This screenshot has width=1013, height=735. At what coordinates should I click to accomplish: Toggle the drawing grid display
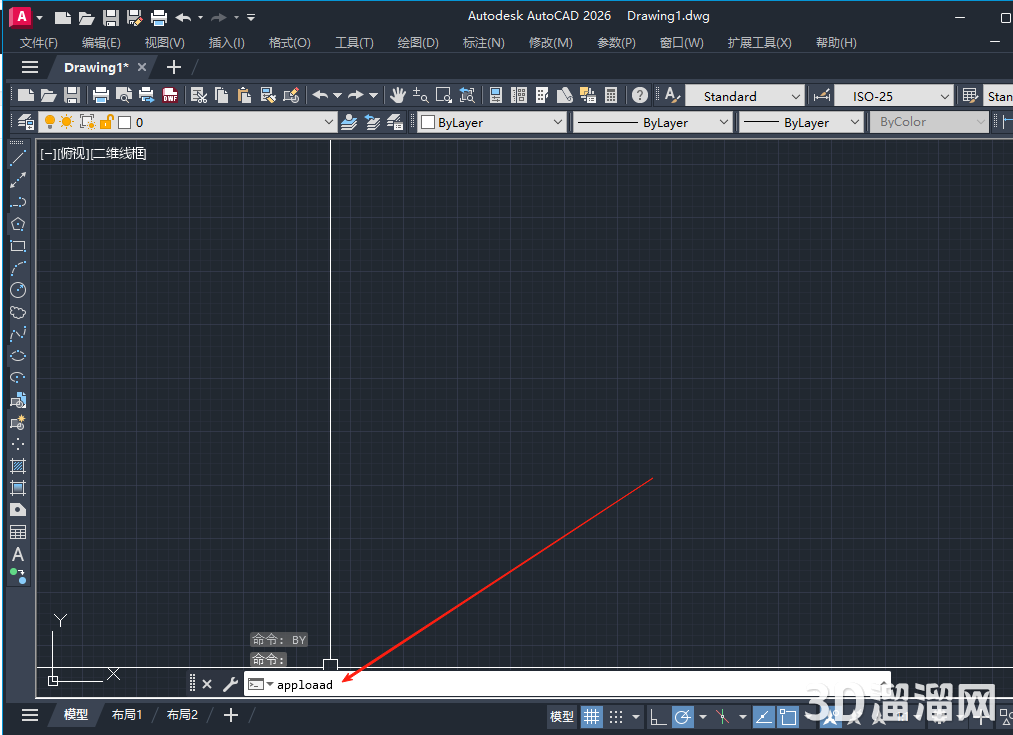coord(592,716)
